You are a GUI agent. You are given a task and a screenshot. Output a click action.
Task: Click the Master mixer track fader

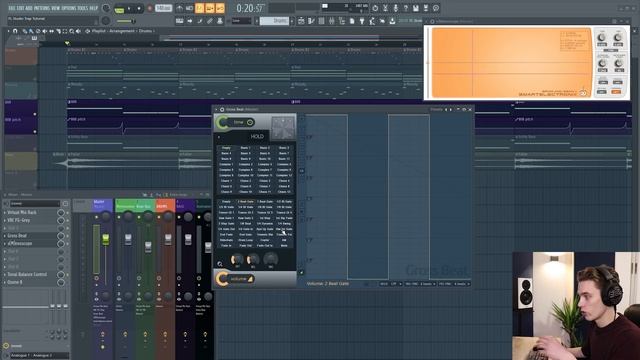[106, 240]
